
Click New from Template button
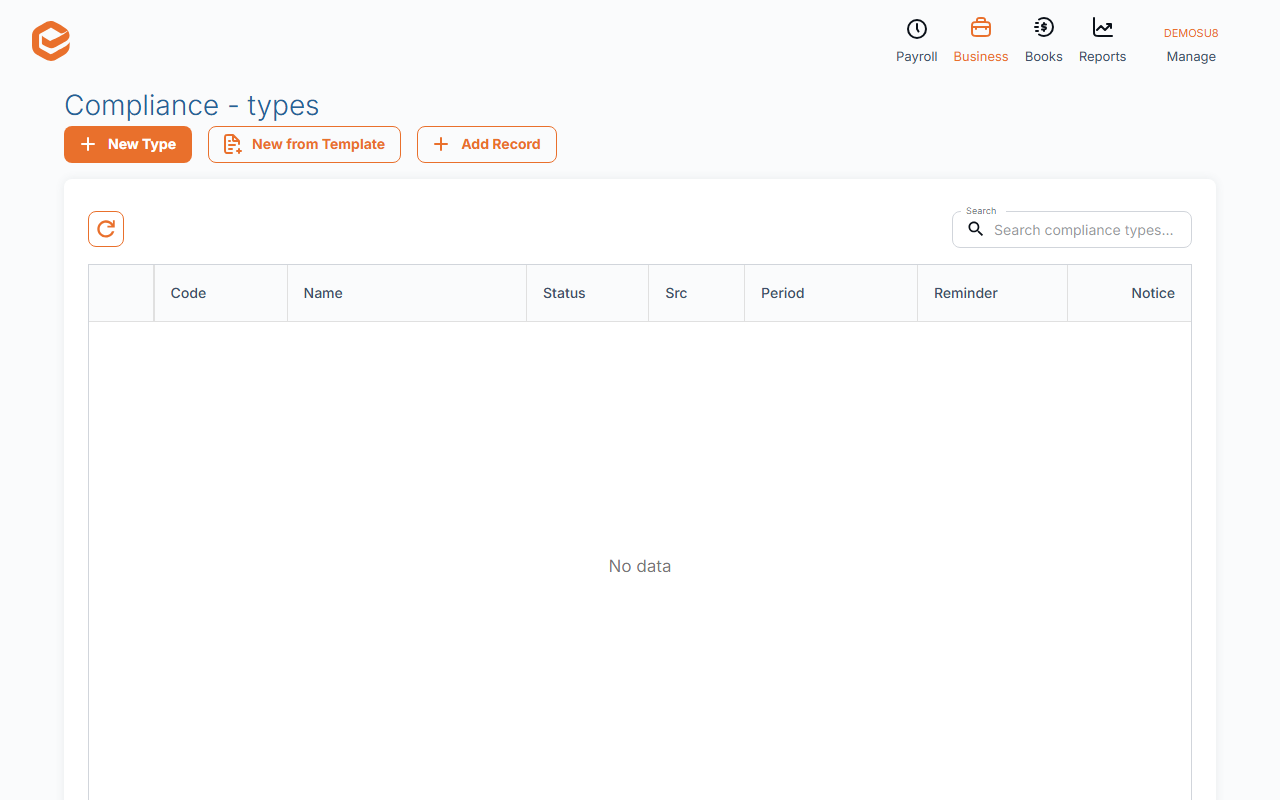[304, 144]
